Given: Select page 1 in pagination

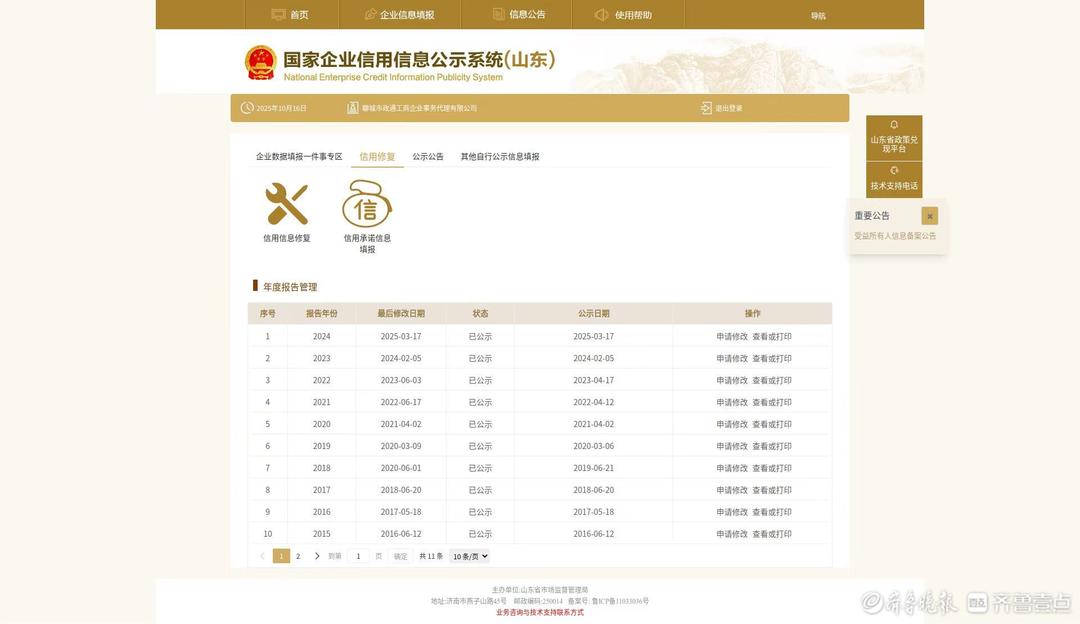Looking at the screenshot, I should tap(281, 556).
